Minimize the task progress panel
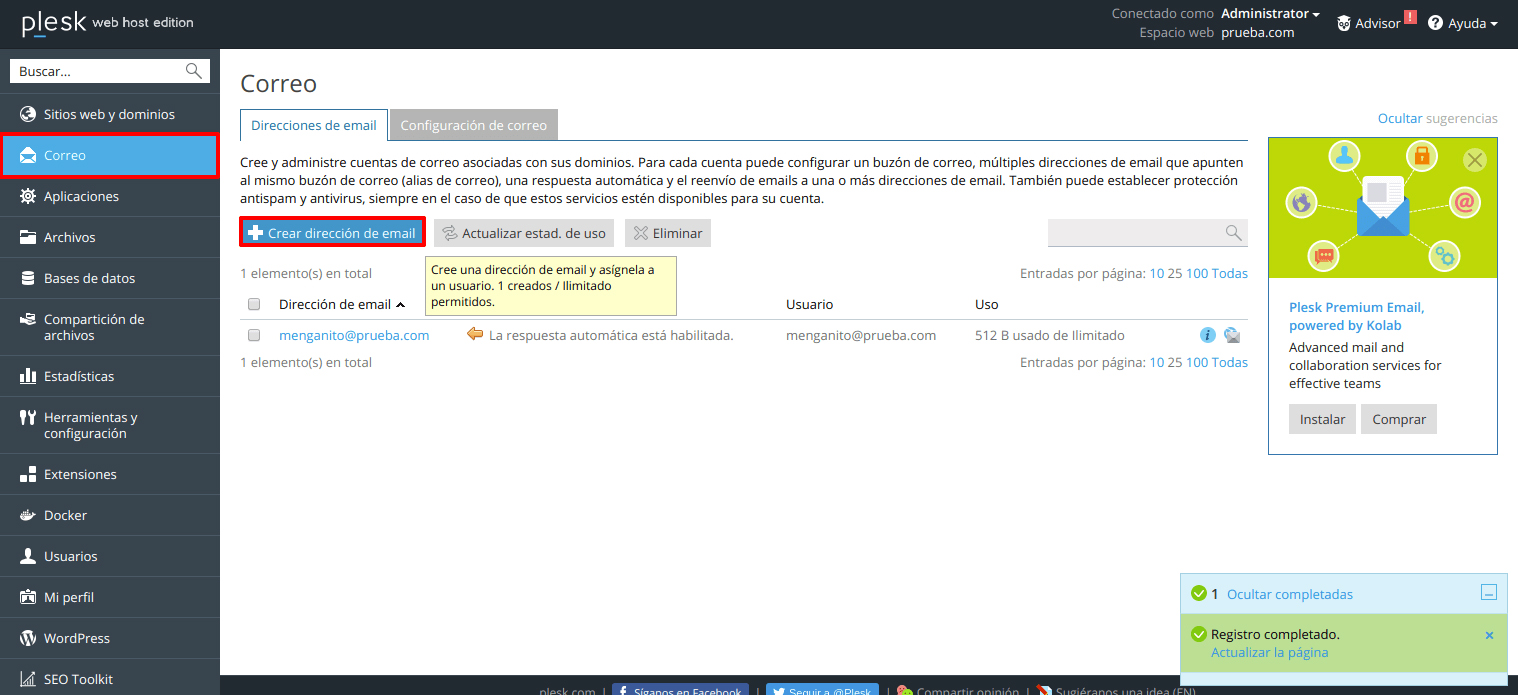1518x695 pixels. coord(1487,592)
